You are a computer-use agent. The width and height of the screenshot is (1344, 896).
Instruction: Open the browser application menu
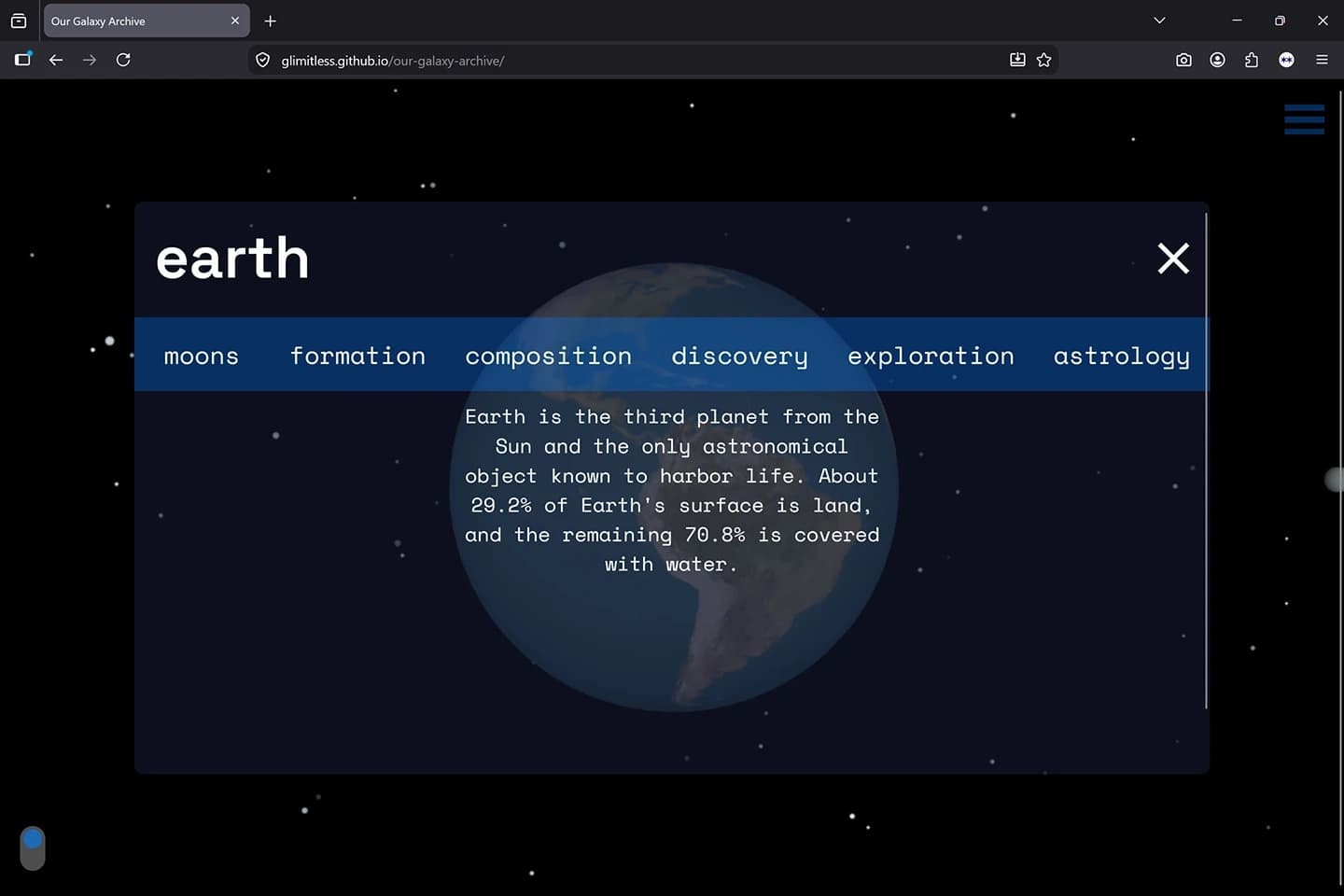[x=1322, y=60]
